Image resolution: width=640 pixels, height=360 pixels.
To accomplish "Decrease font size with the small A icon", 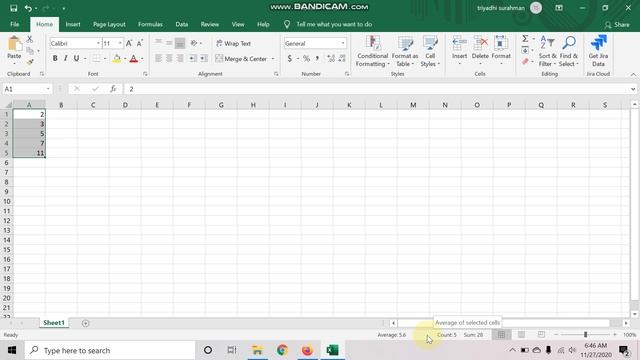I will 140,43.
